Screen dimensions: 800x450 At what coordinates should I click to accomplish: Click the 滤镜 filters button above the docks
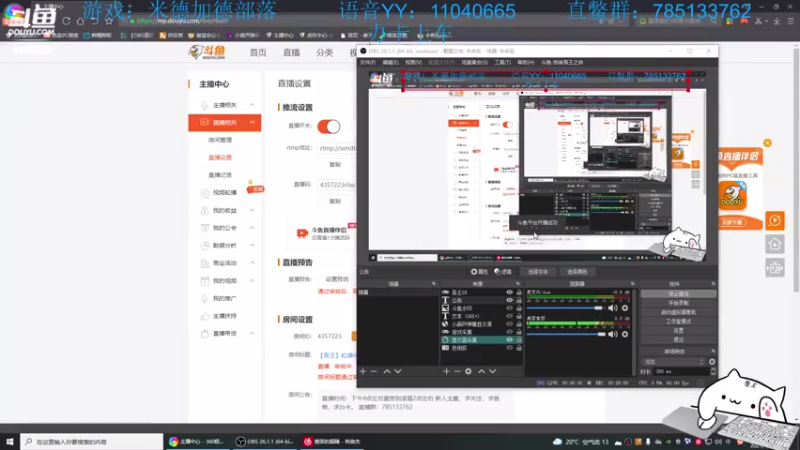point(503,271)
